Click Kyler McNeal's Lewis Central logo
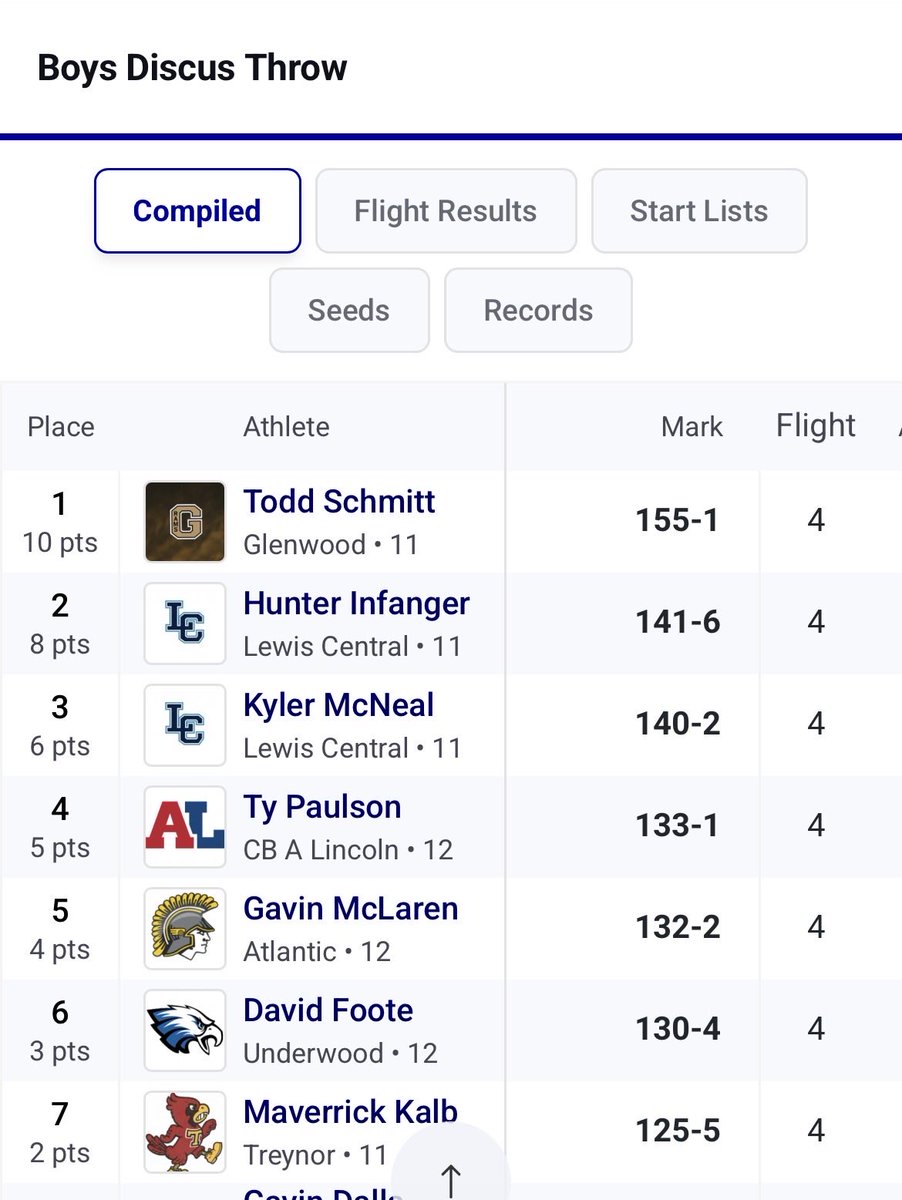This screenshot has width=902, height=1200. point(184,725)
